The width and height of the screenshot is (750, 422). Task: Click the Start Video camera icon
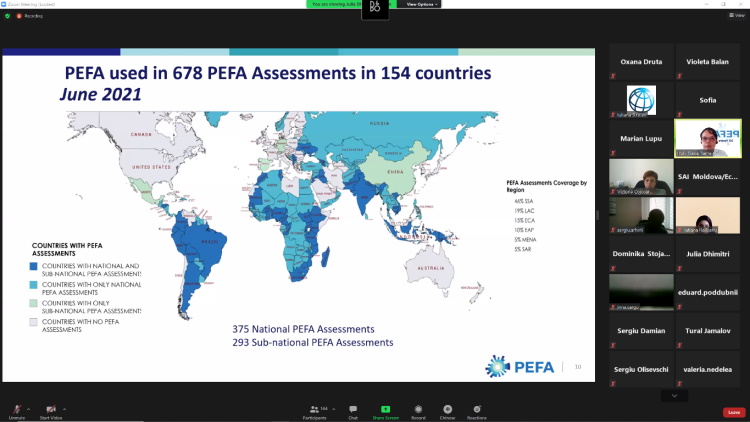point(51,411)
